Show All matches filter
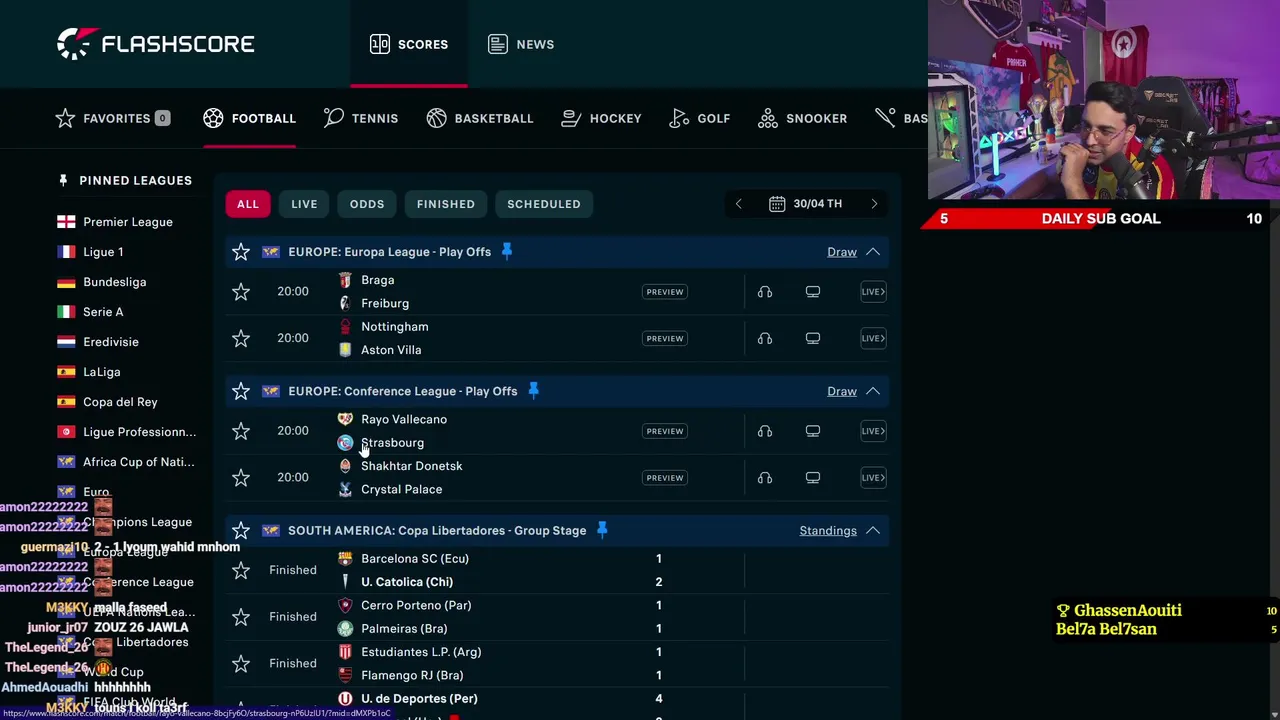1280x720 pixels. 247,204
